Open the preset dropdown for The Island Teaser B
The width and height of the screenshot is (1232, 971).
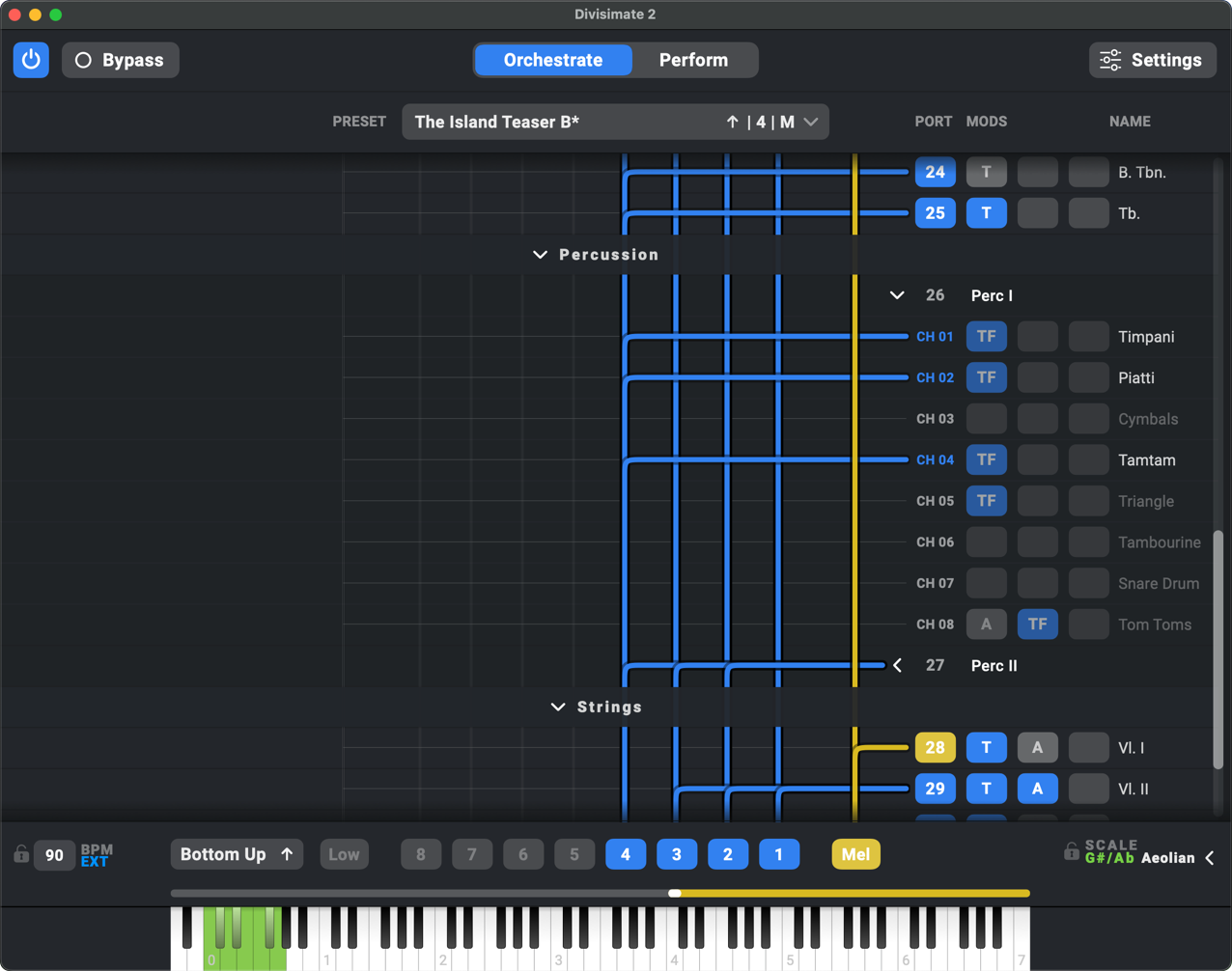point(811,122)
